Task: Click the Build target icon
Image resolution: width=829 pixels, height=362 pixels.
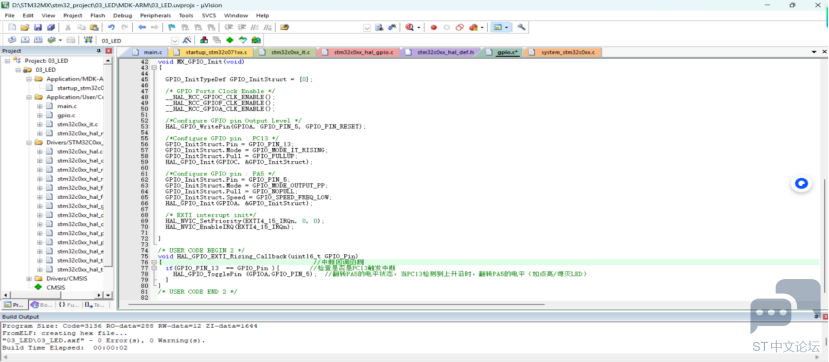Action: pos(25,40)
